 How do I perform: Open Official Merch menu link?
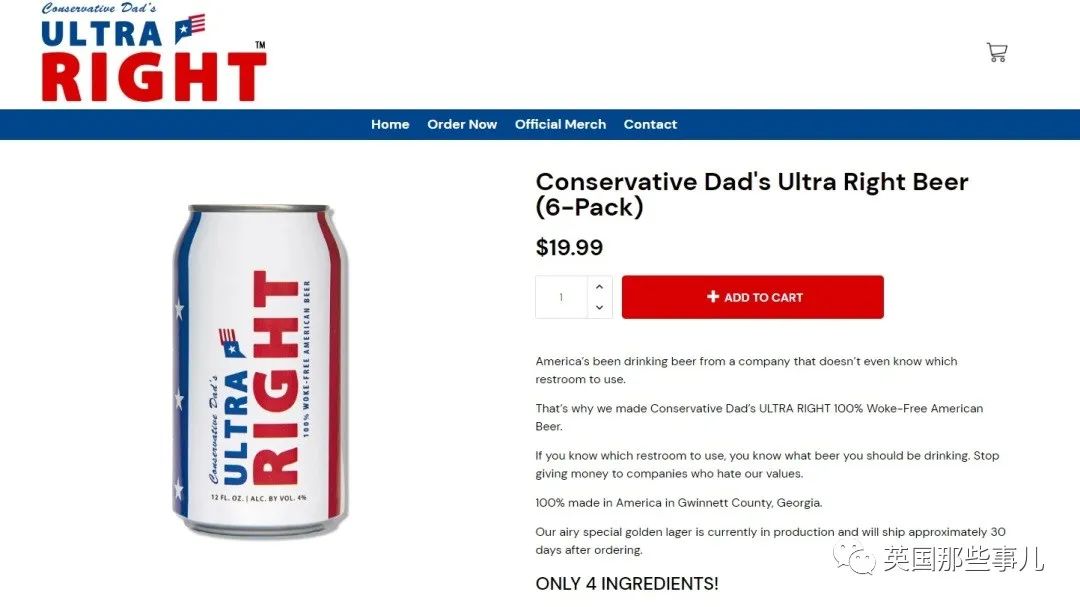click(561, 125)
